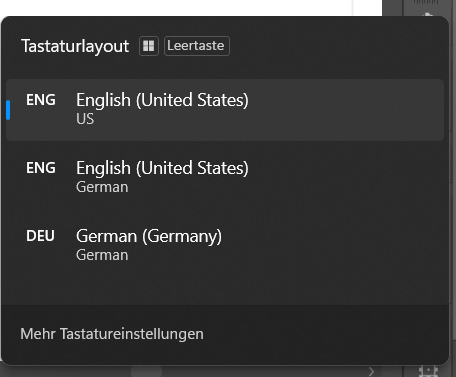Image resolution: width=456 pixels, height=377 pixels.
Task: Click the white document area above popup
Action: pos(176,7)
